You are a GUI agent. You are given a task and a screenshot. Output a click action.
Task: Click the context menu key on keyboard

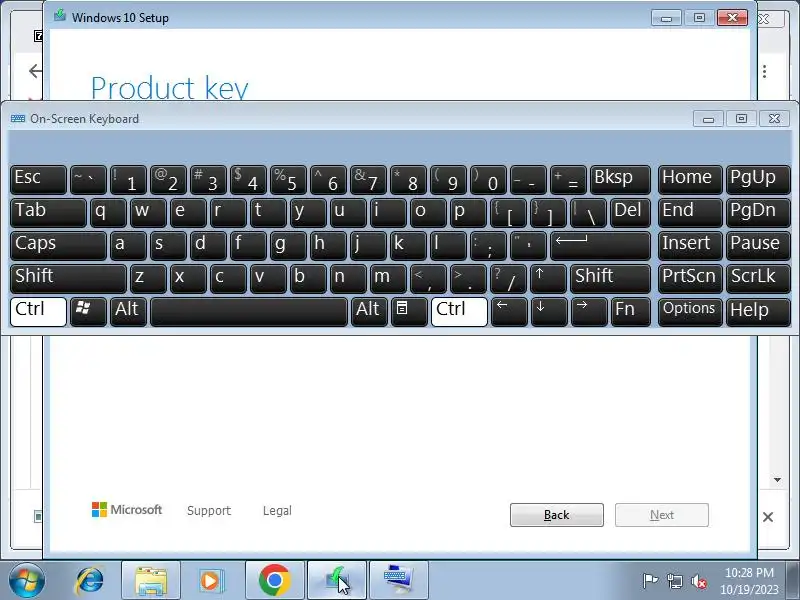[x=409, y=312]
